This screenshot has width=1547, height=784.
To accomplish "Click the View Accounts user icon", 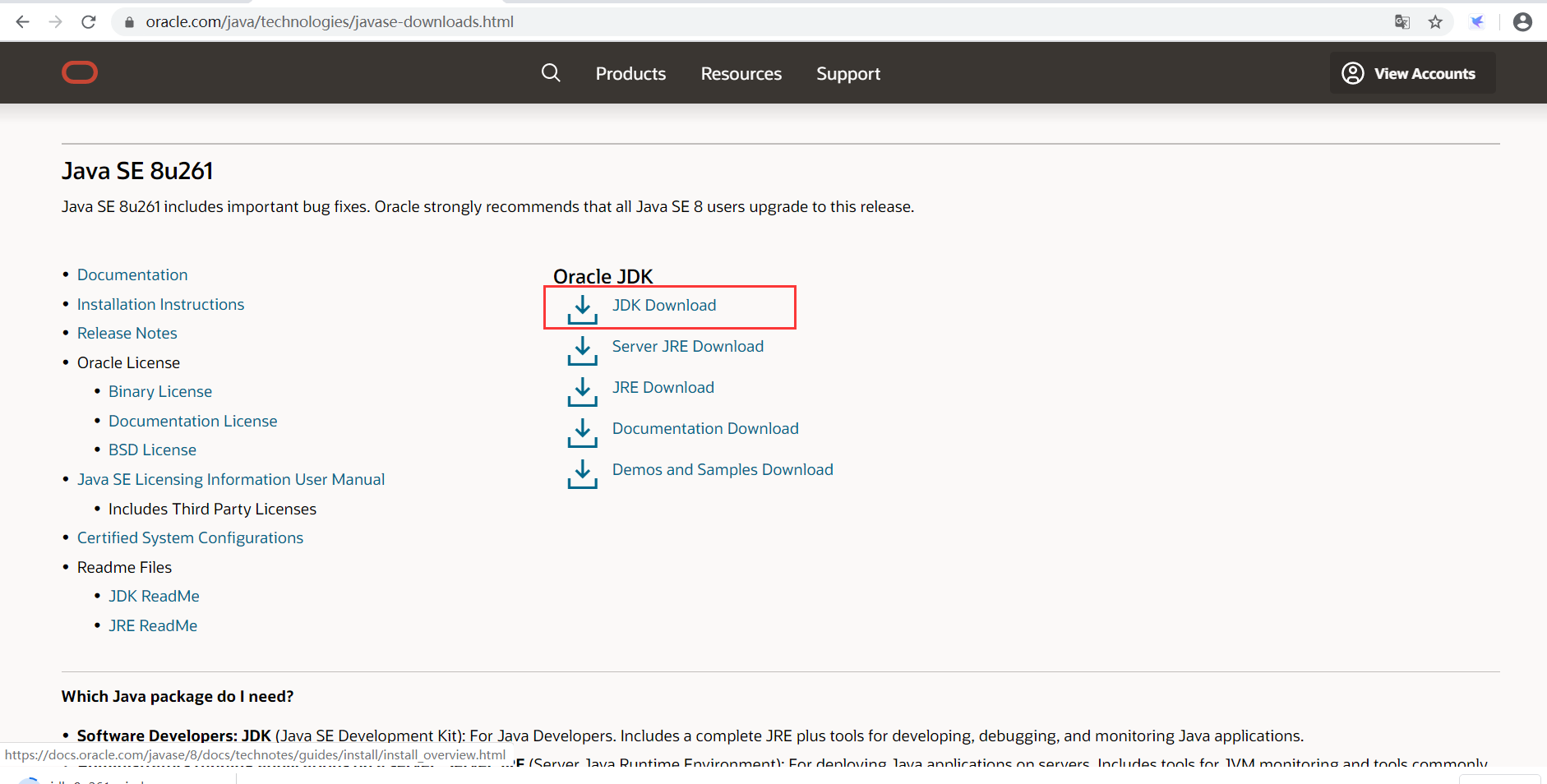I will [x=1353, y=73].
